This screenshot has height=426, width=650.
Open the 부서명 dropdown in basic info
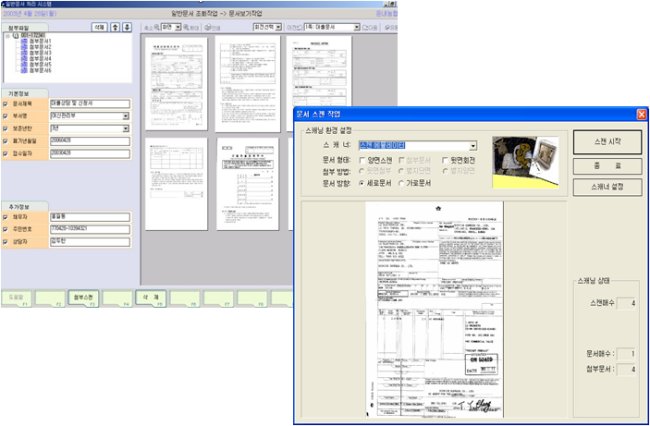[x=126, y=116]
